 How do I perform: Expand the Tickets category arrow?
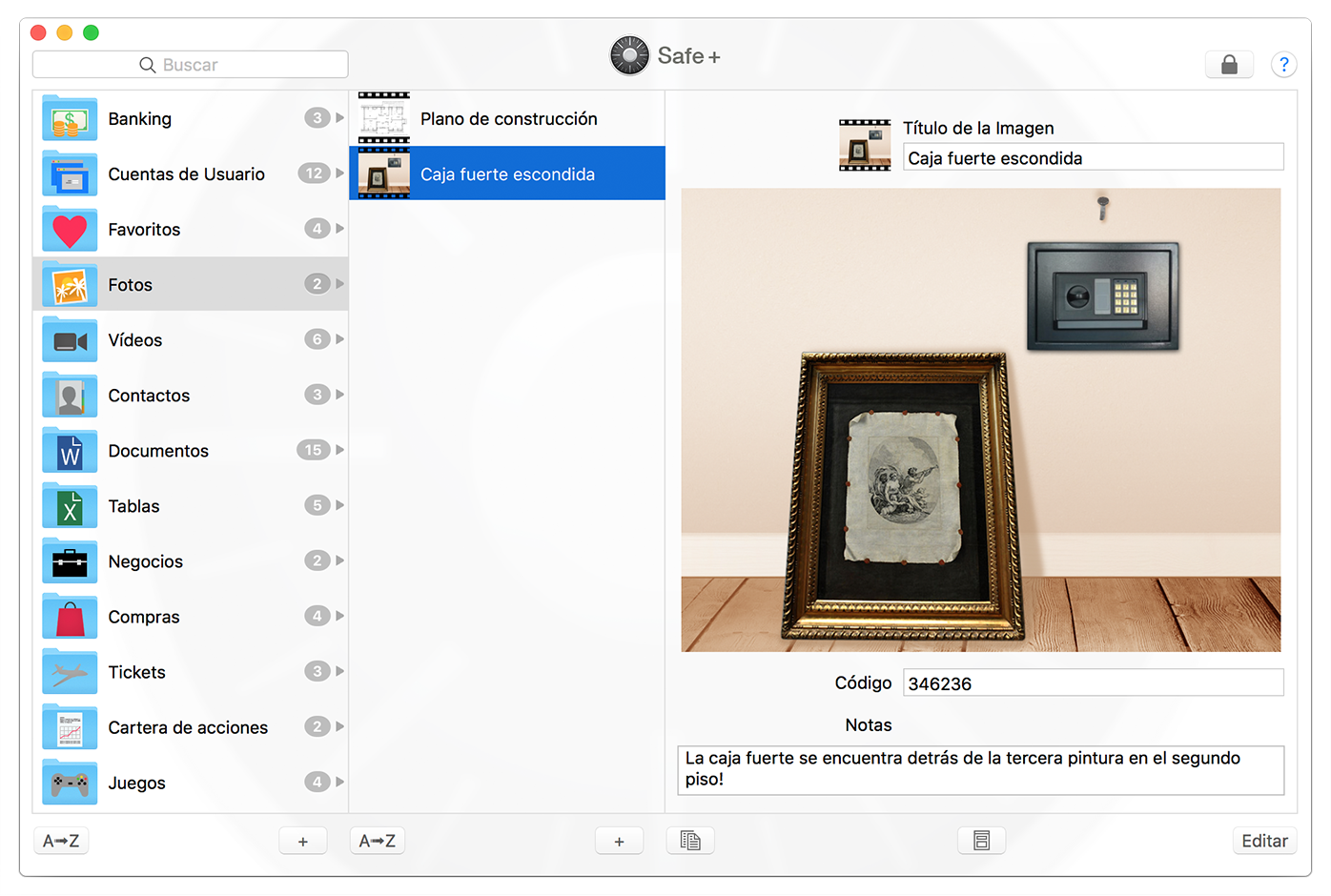point(339,671)
